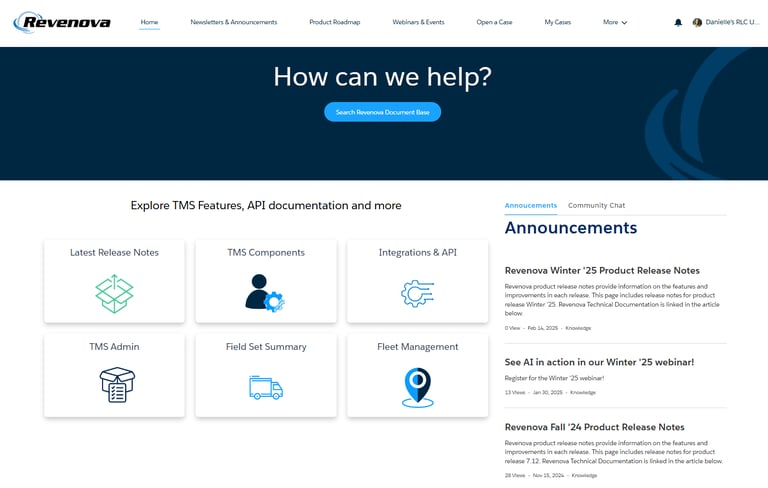
Task: Click the green box icon under Latest Release Notes
Action: pyautogui.click(x=114, y=293)
